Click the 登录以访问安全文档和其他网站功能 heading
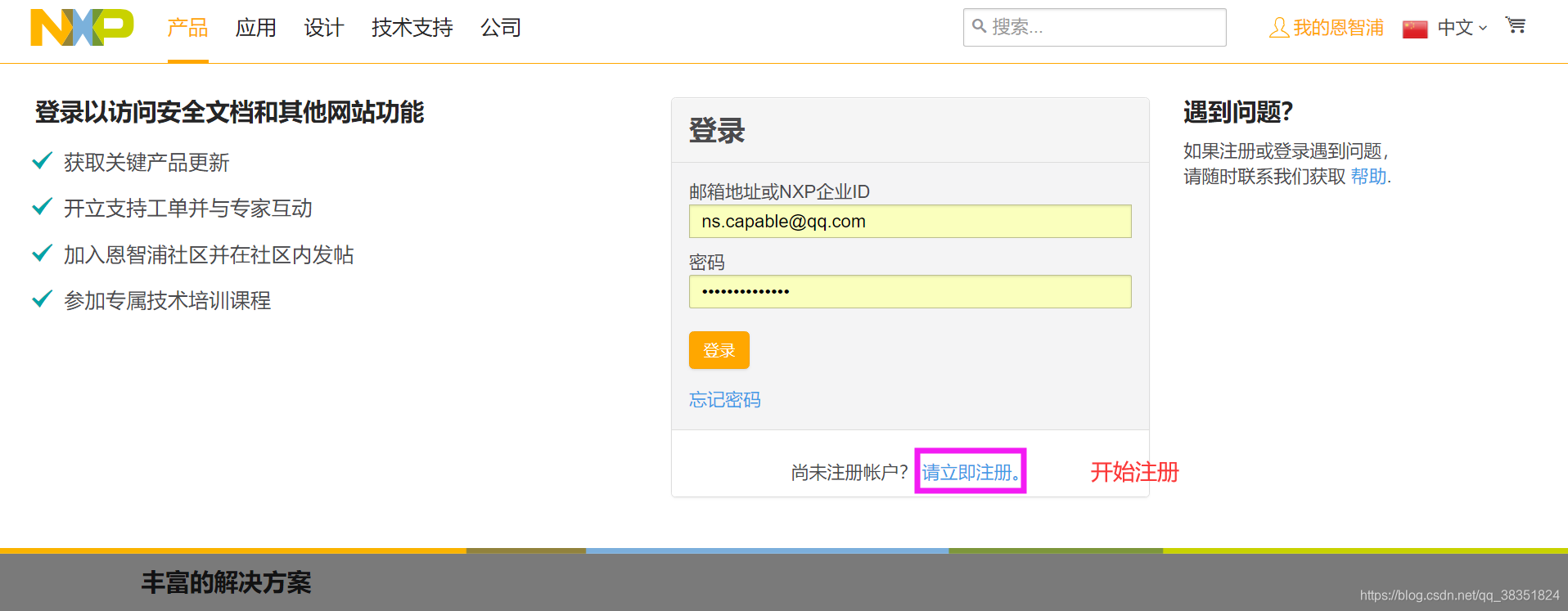1568x611 pixels. (x=229, y=112)
